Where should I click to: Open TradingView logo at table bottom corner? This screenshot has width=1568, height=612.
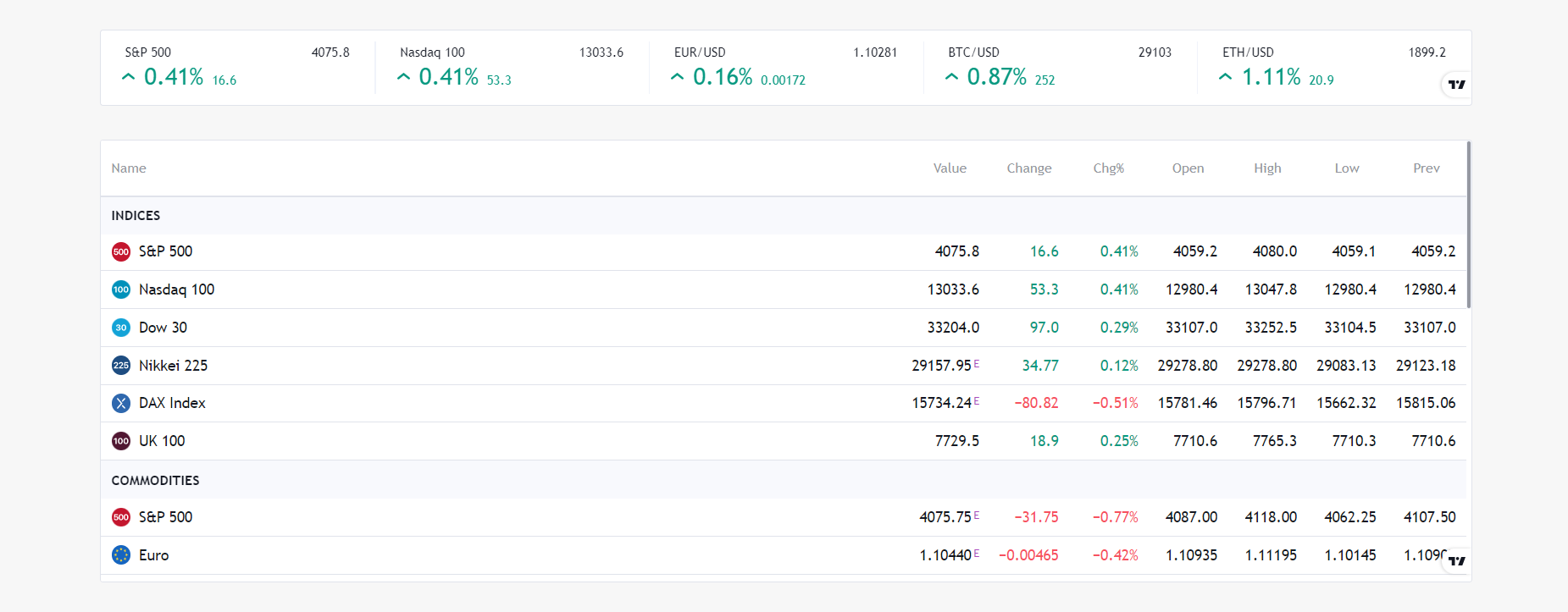click(x=1456, y=560)
